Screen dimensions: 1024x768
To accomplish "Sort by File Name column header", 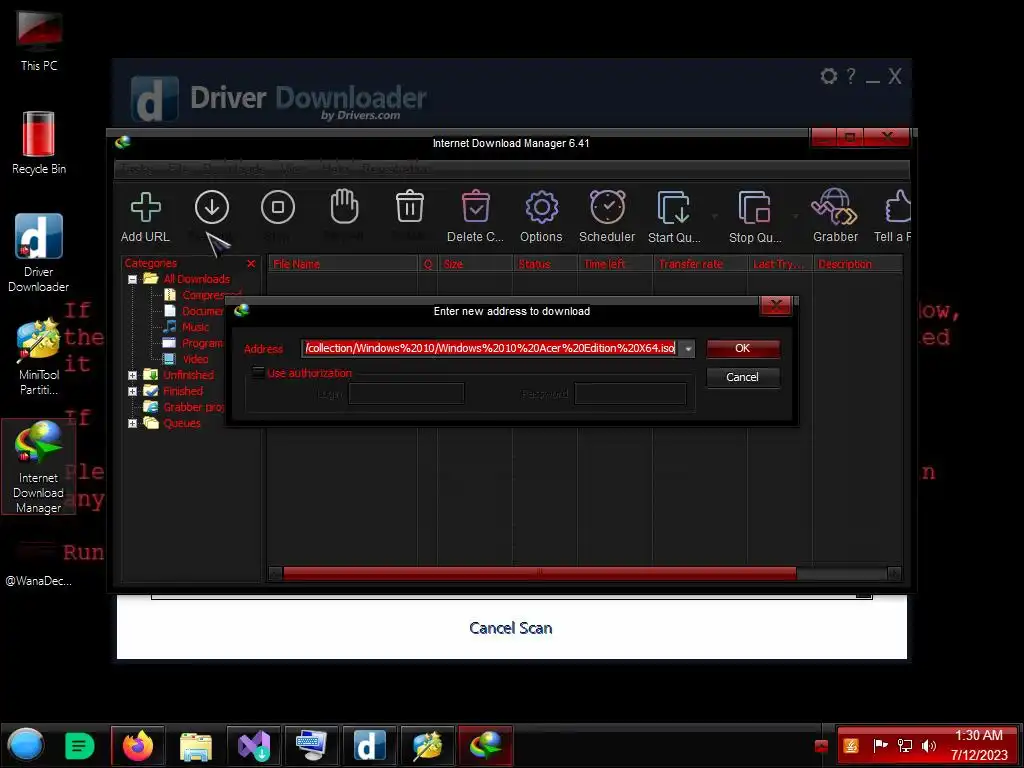I will click(343, 264).
